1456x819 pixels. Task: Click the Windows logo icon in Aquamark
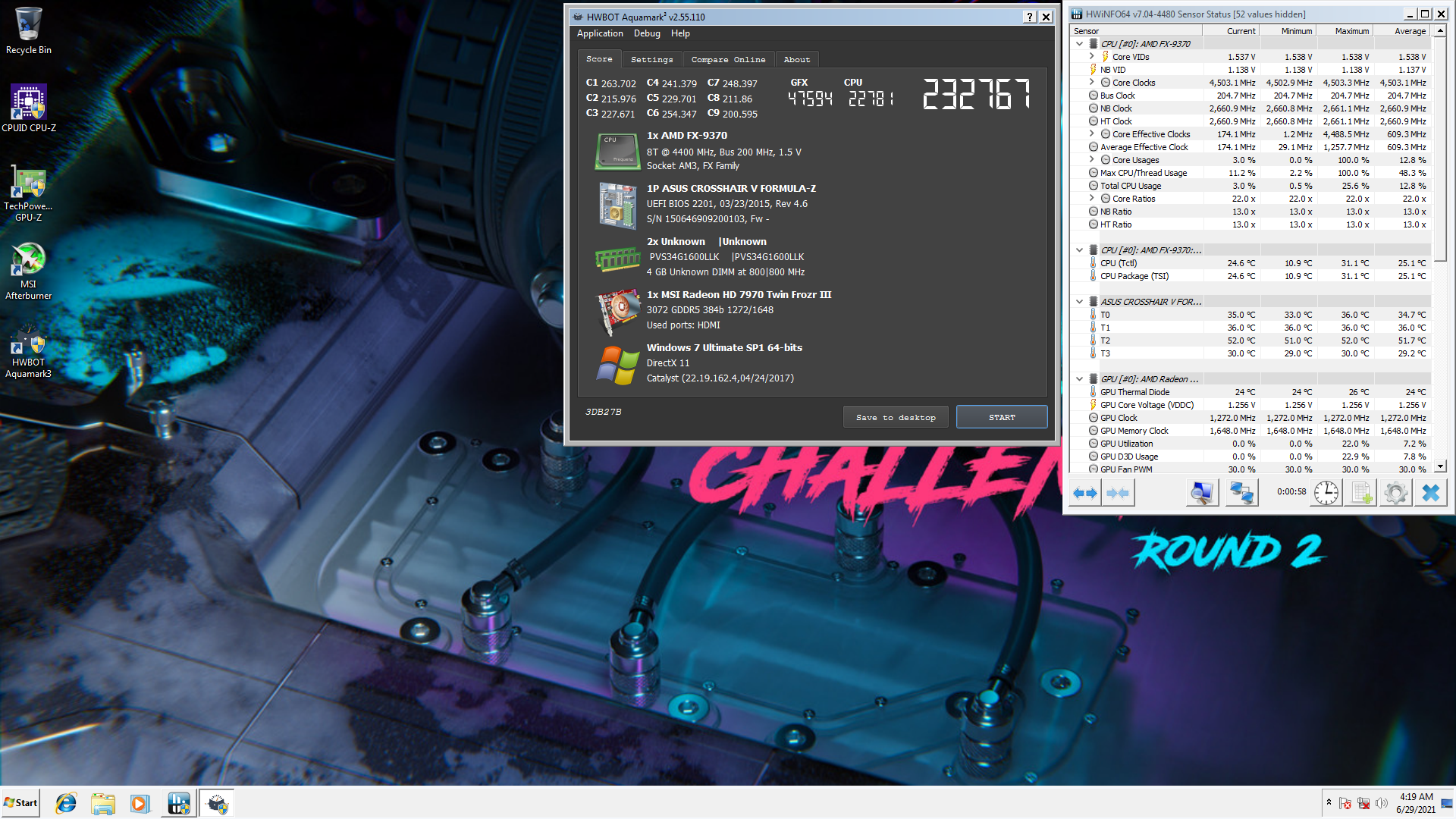coord(618,365)
